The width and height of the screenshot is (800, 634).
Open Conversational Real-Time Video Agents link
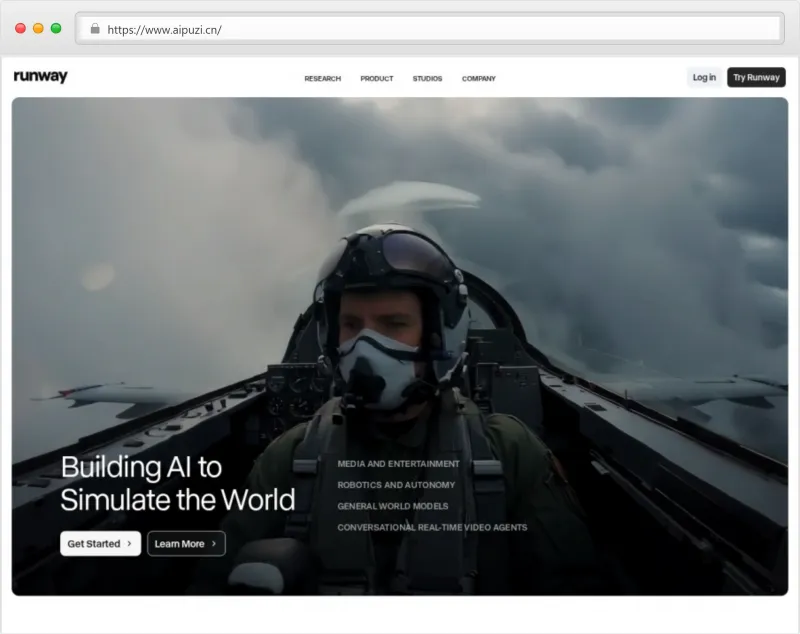pyautogui.click(x=432, y=527)
